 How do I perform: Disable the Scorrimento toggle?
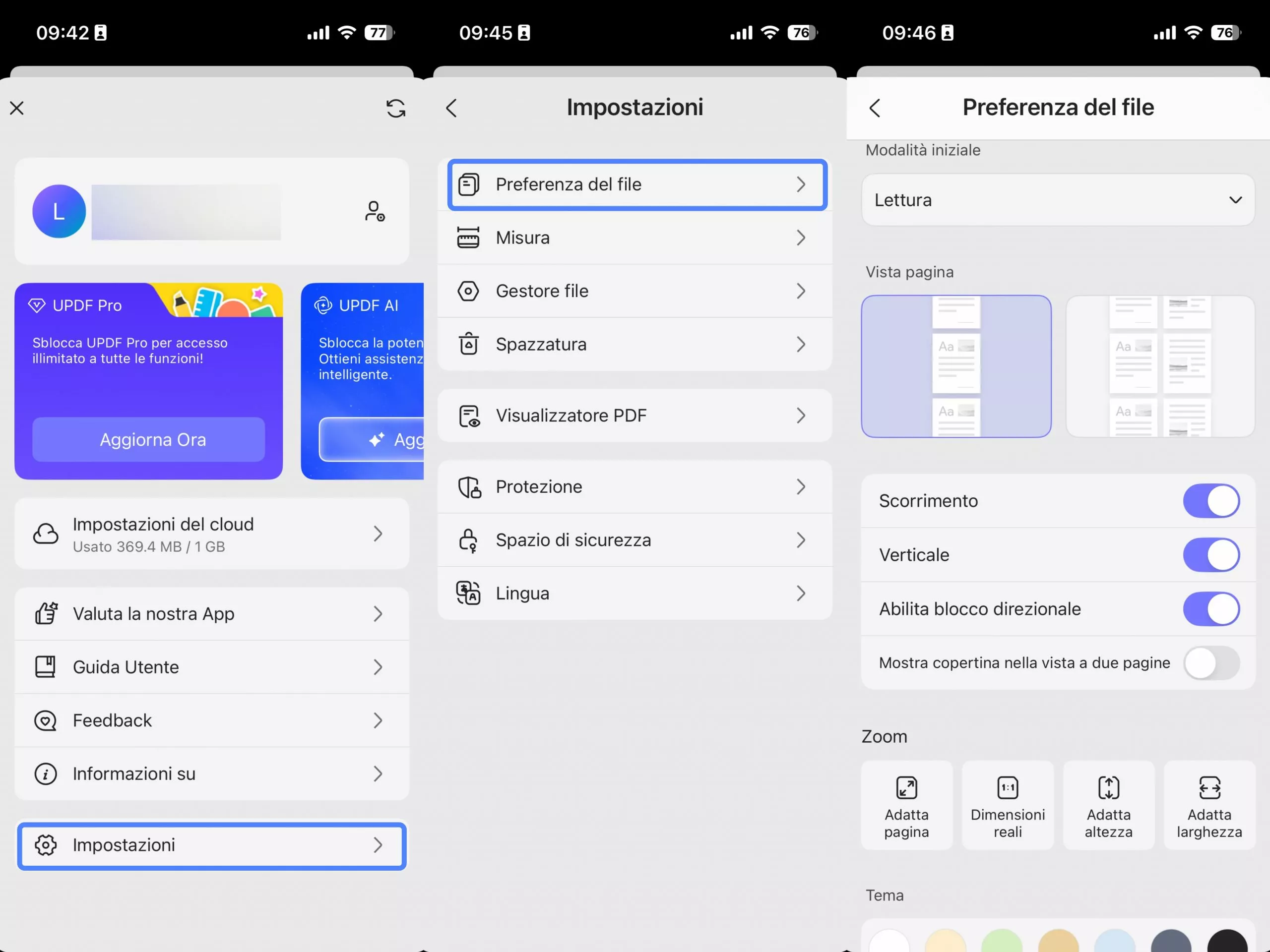tap(1211, 500)
